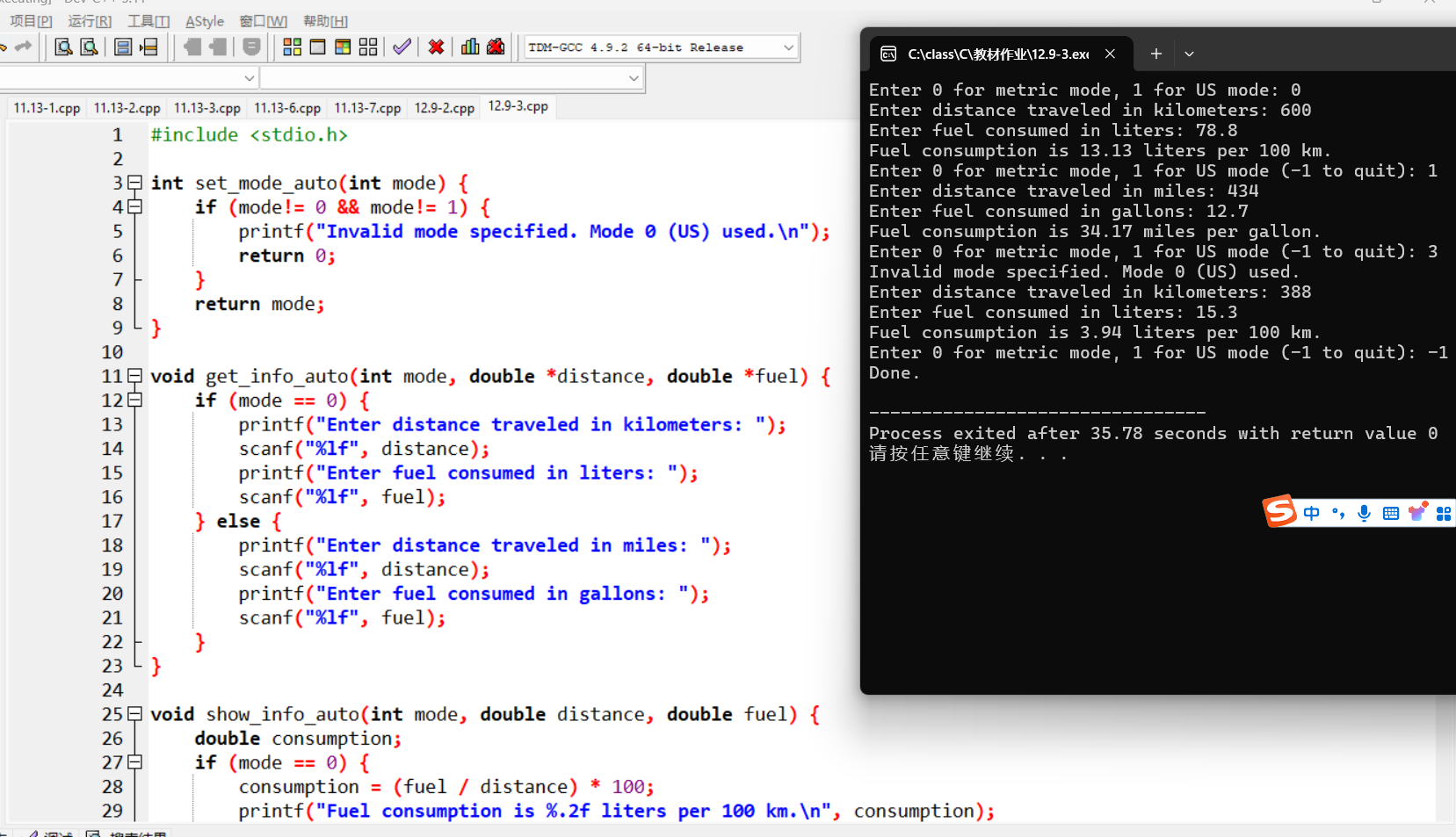
Task: Activate Sogou voice input microphone
Action: tap(1364, 513)
